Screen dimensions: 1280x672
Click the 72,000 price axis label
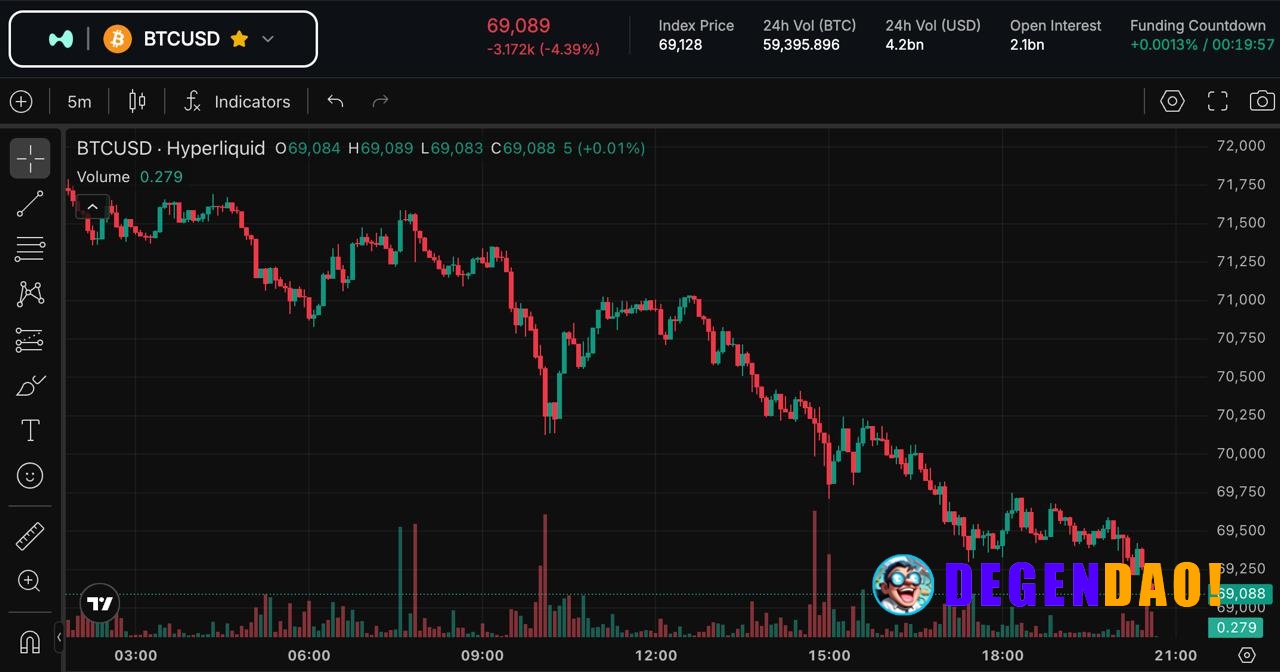coord(1240,146)
